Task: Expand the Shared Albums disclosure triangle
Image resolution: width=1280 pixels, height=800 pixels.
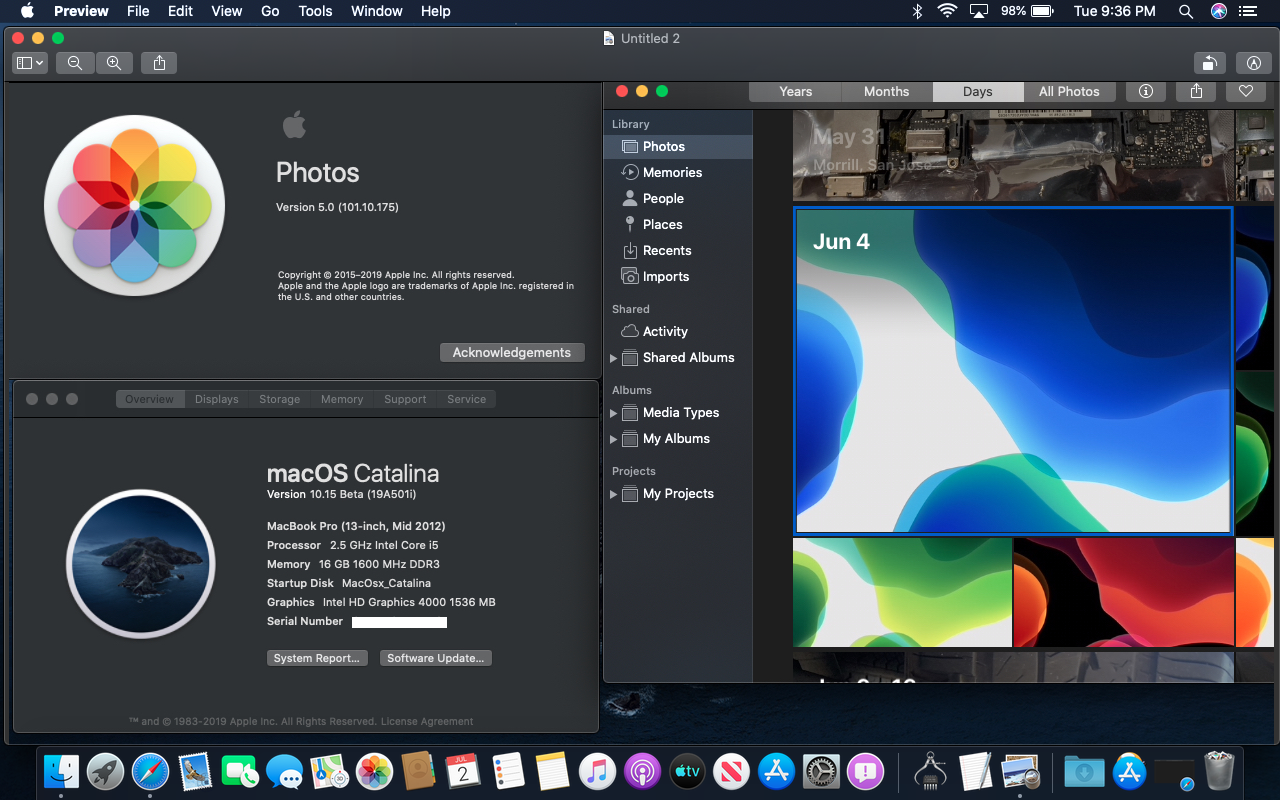Action: 613,358
